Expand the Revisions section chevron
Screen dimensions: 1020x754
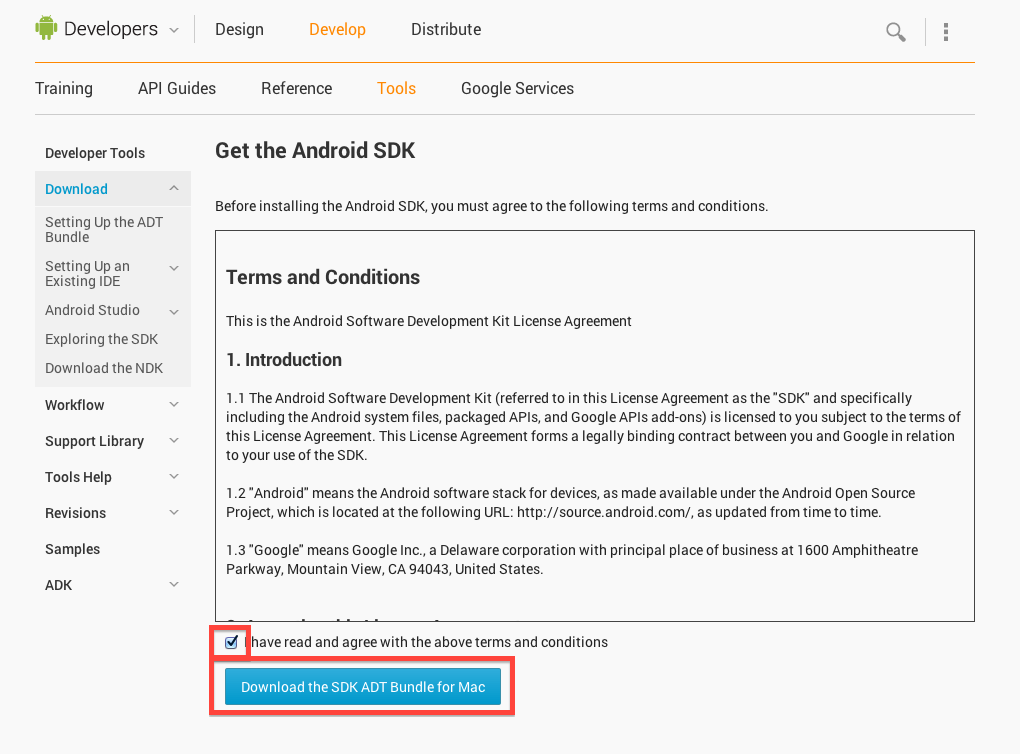(x=174, y=512)
